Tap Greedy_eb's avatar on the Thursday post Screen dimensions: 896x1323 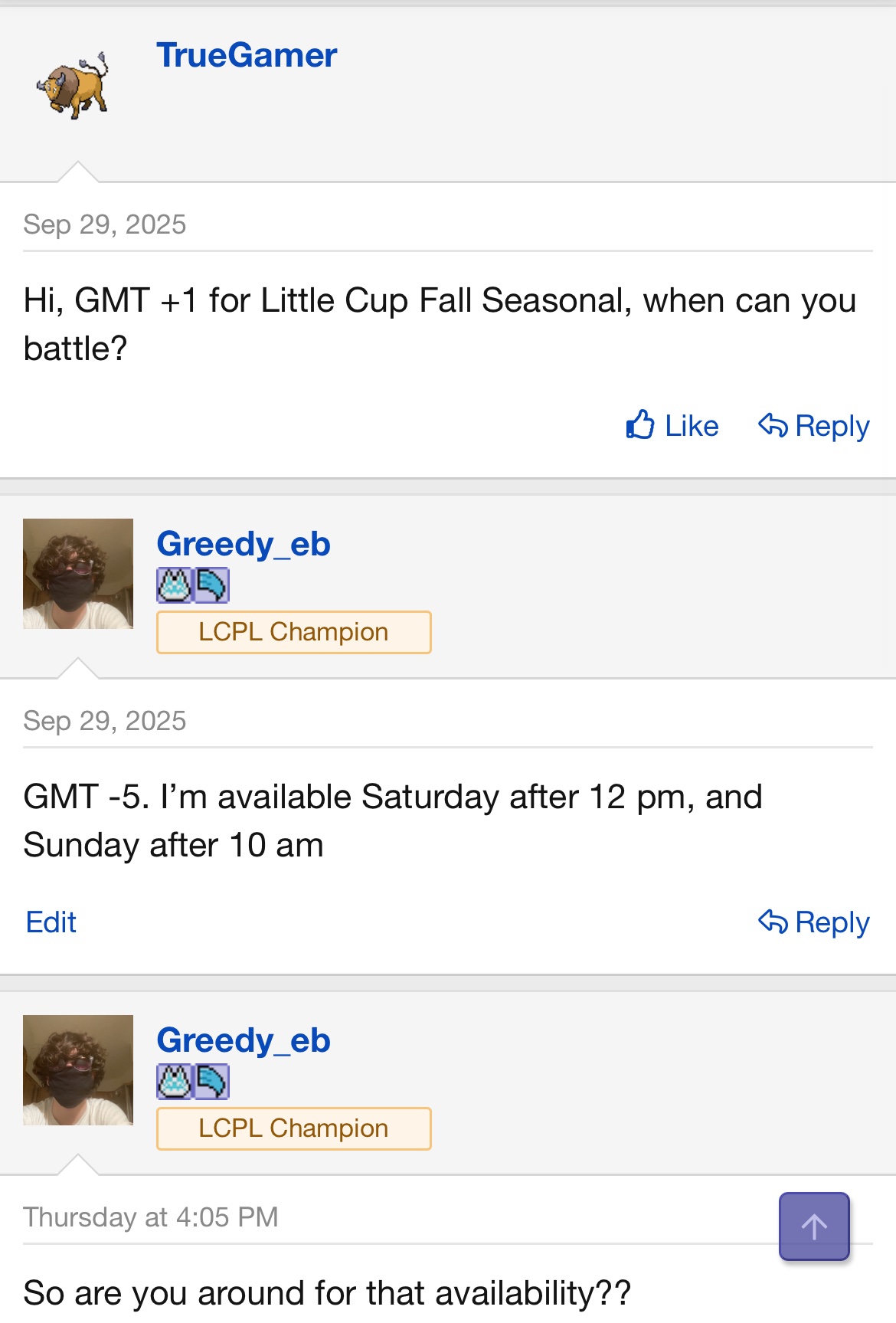[x=78, y=1070]
